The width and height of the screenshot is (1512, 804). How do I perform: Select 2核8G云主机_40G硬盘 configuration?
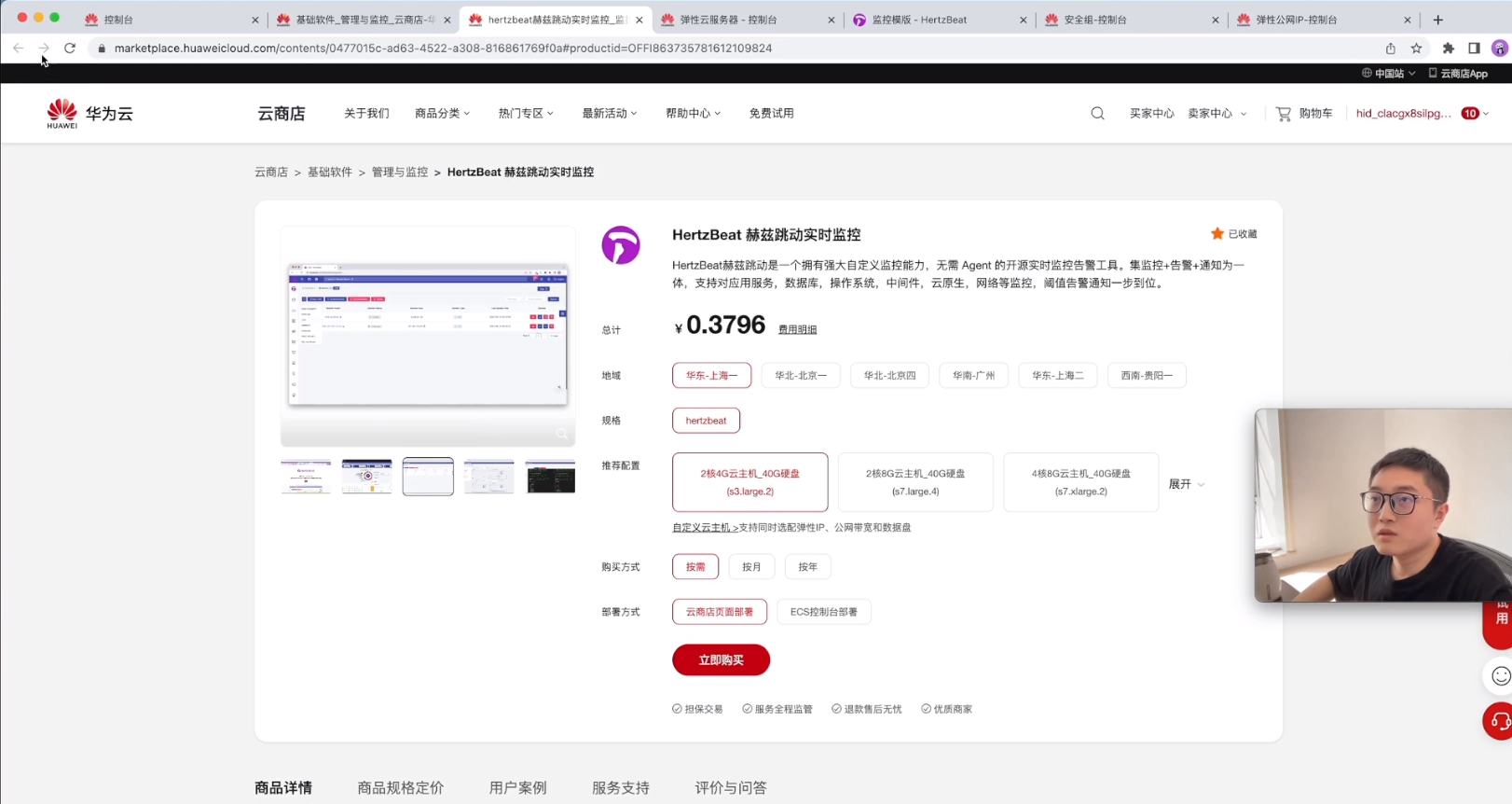(915, 482)
